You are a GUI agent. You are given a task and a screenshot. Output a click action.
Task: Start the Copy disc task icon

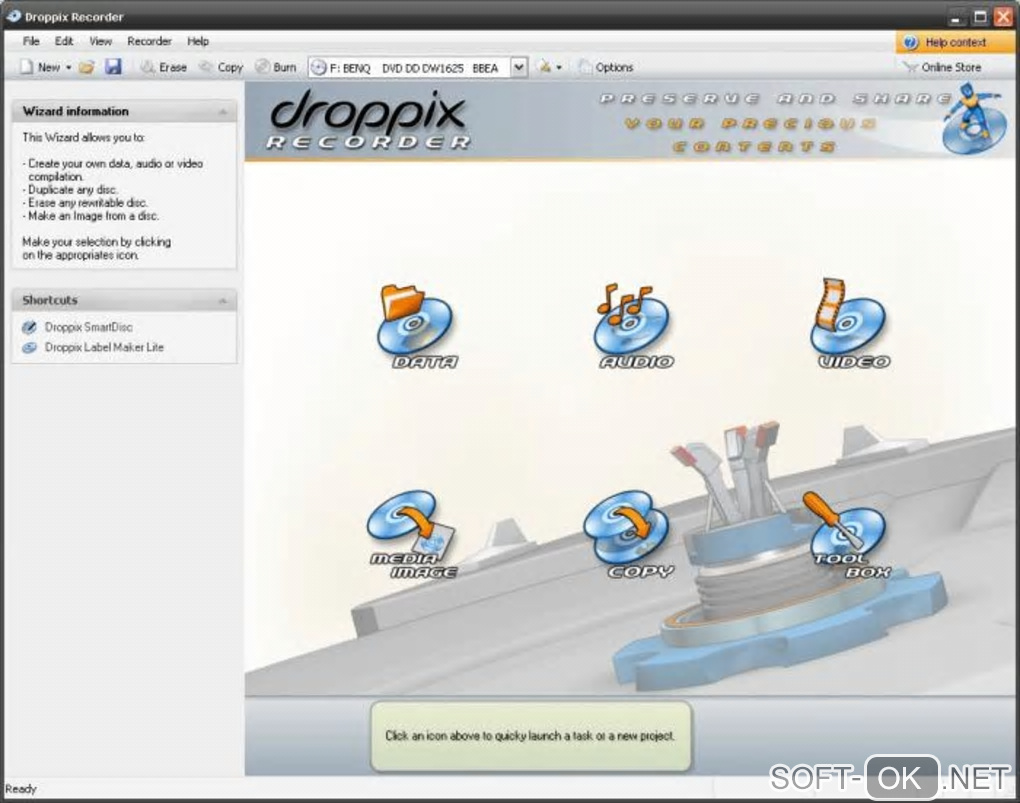(628, 536)
